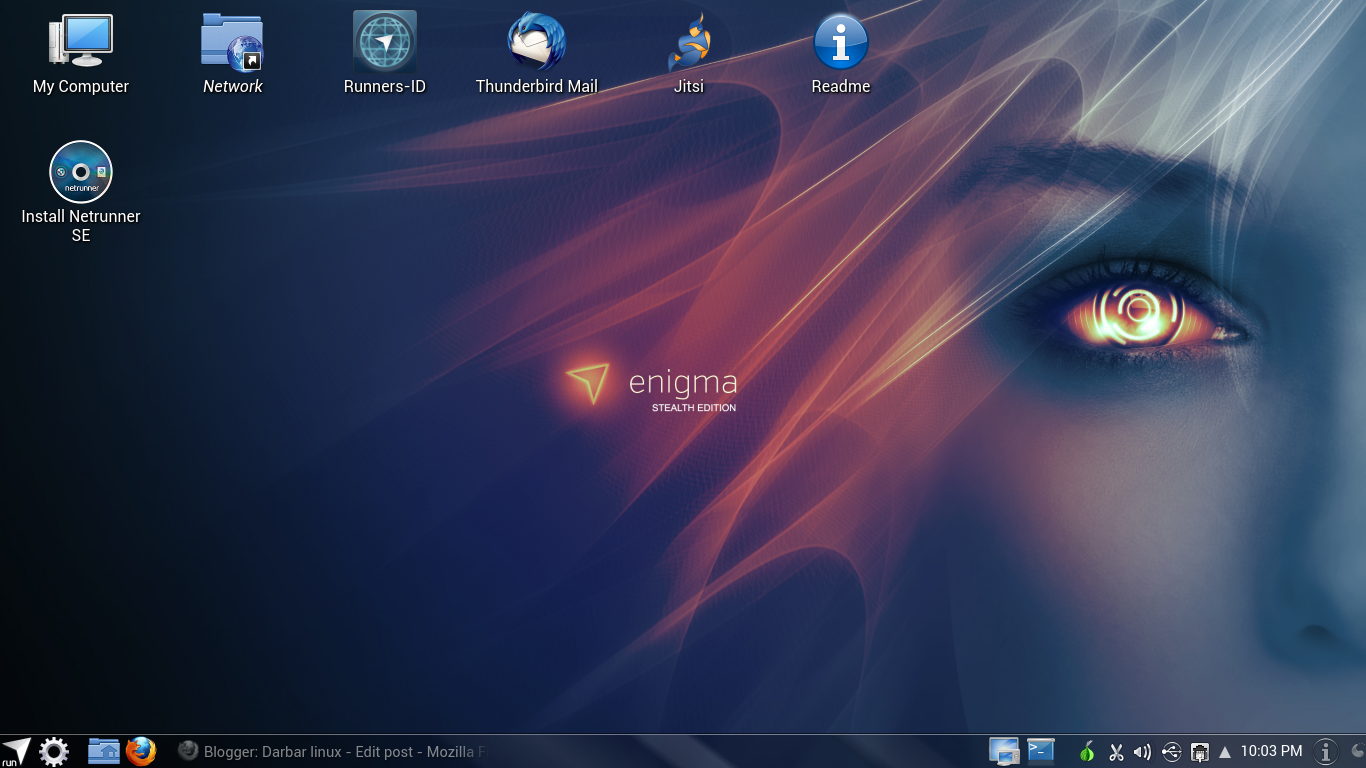Image resolution: width=1366 pixels, height=768 pixels.
Task: Launch Install Netrunner SE
Action: pyautogui.click(x=80, y=172)
